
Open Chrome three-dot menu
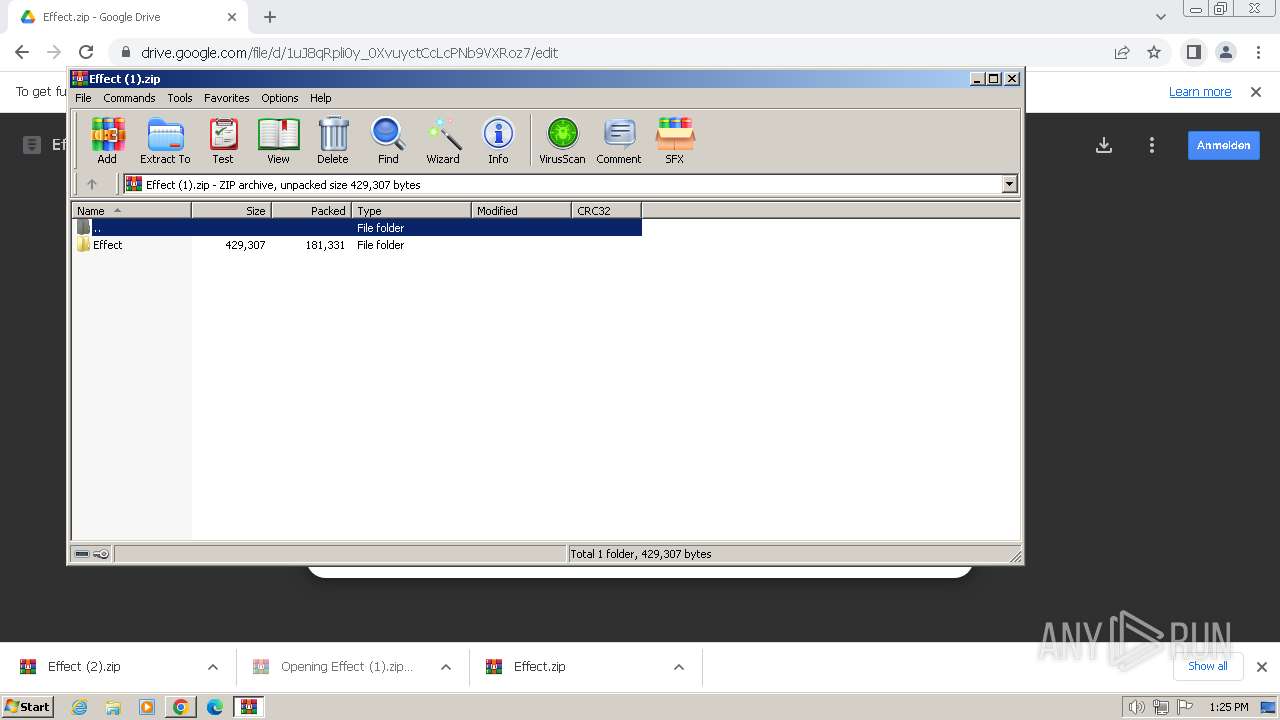click(1257, 52)
